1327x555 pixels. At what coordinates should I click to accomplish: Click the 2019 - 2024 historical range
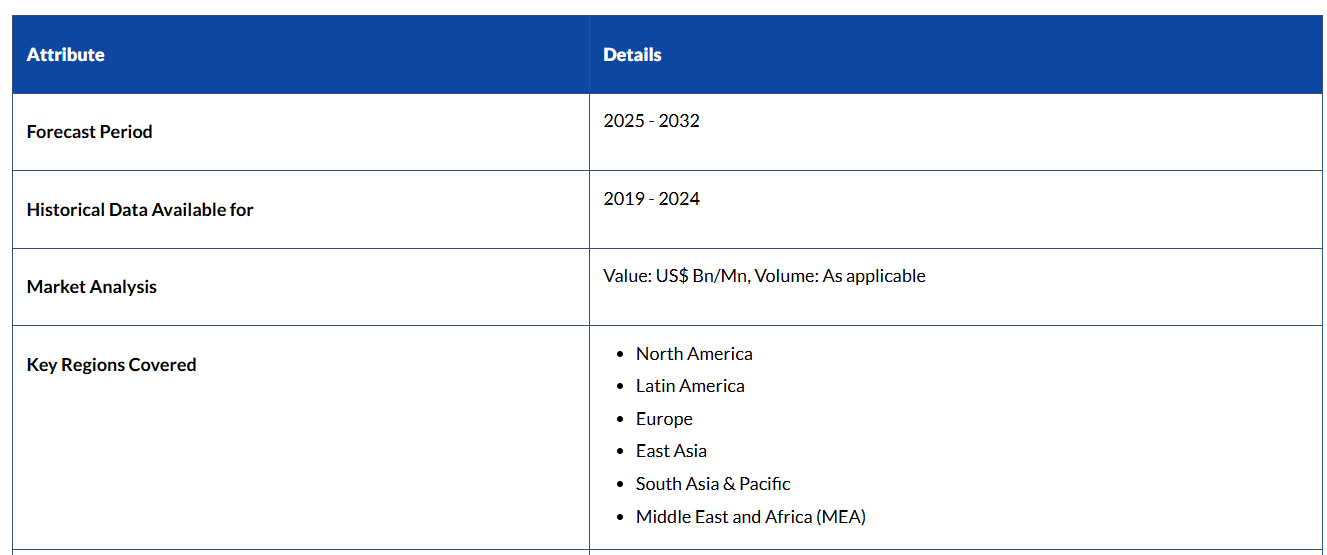[x=651, y=199]
